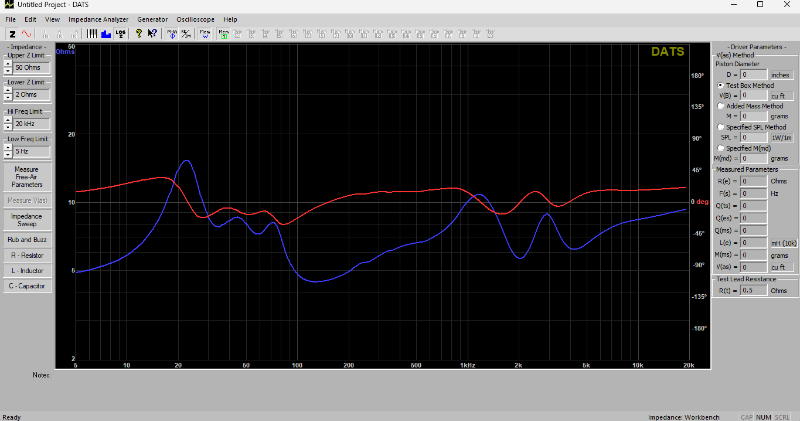Activate the arrow context help icon
Viewport: 800px width, 421px height.
point(152,34)
